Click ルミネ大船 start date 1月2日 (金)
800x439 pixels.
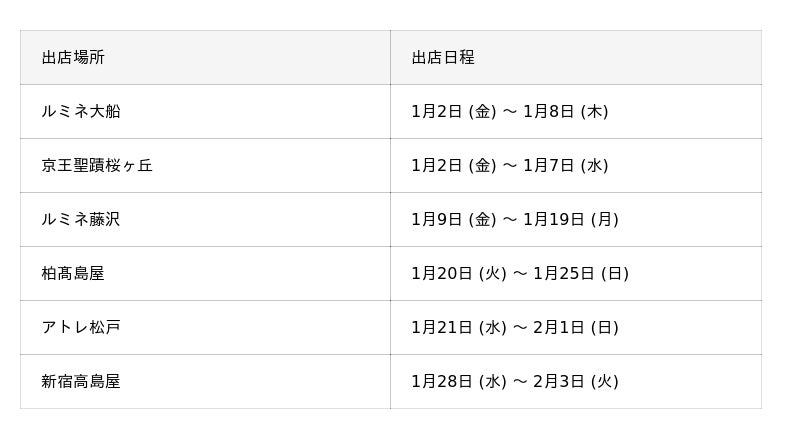click(x=454, y=111)
